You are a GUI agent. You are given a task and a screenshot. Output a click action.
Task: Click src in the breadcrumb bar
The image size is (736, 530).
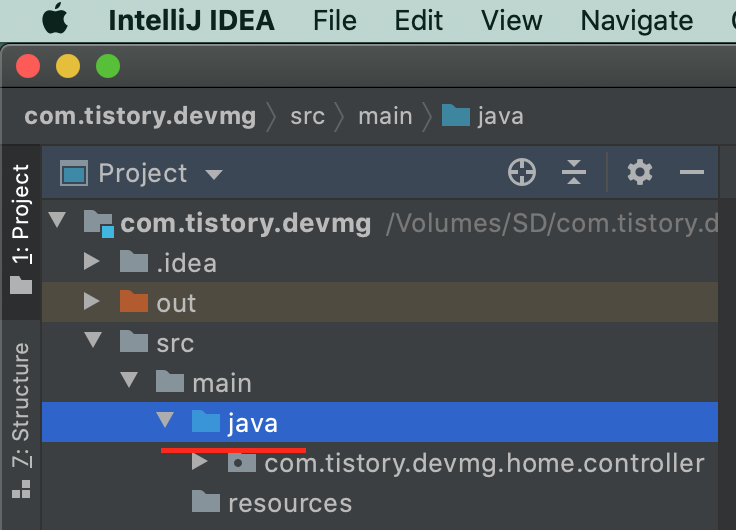(307, 116)
